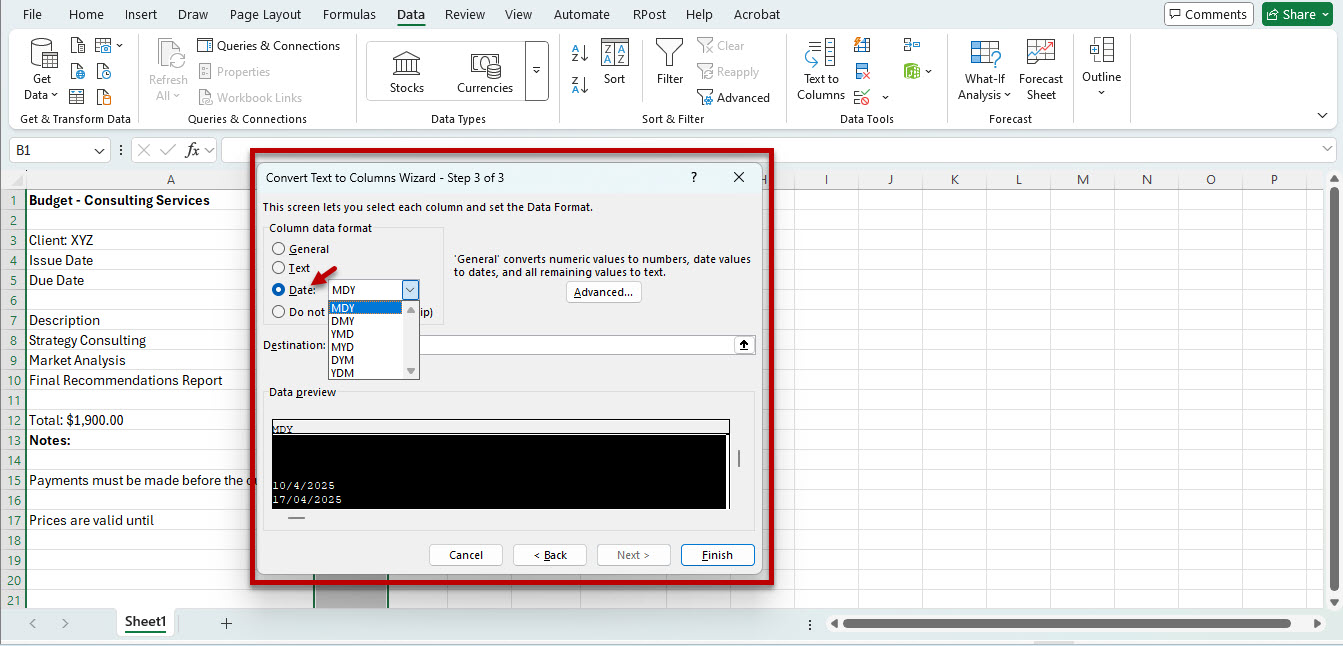Select the Sheet1 tab
1343x646 pixels.
tap(145, 622)
